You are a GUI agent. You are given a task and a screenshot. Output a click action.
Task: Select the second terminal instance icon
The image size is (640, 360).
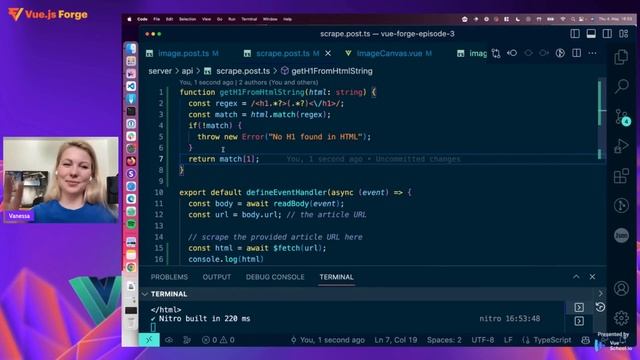579,321
